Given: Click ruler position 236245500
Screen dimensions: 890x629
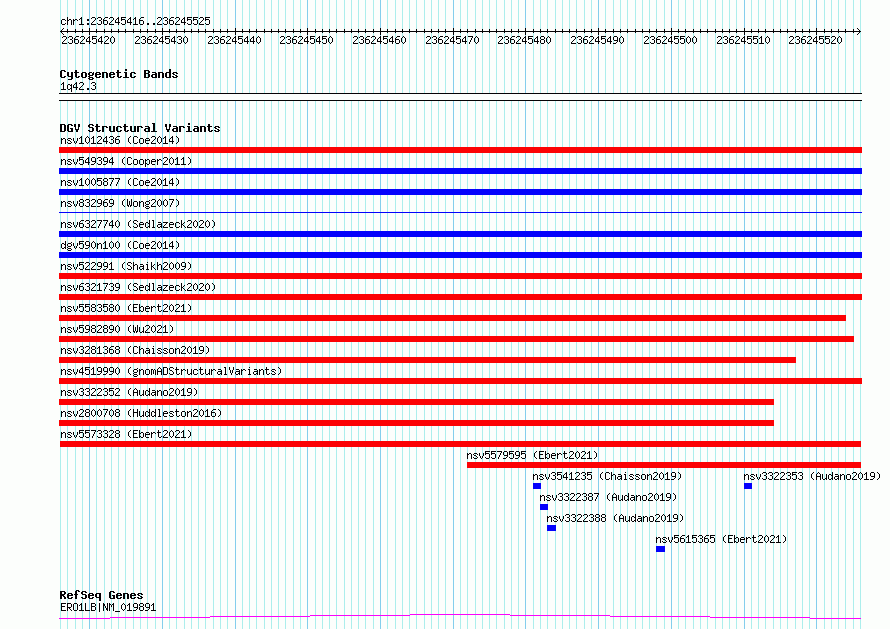Looking at the screenshot, I should (670, 40).
